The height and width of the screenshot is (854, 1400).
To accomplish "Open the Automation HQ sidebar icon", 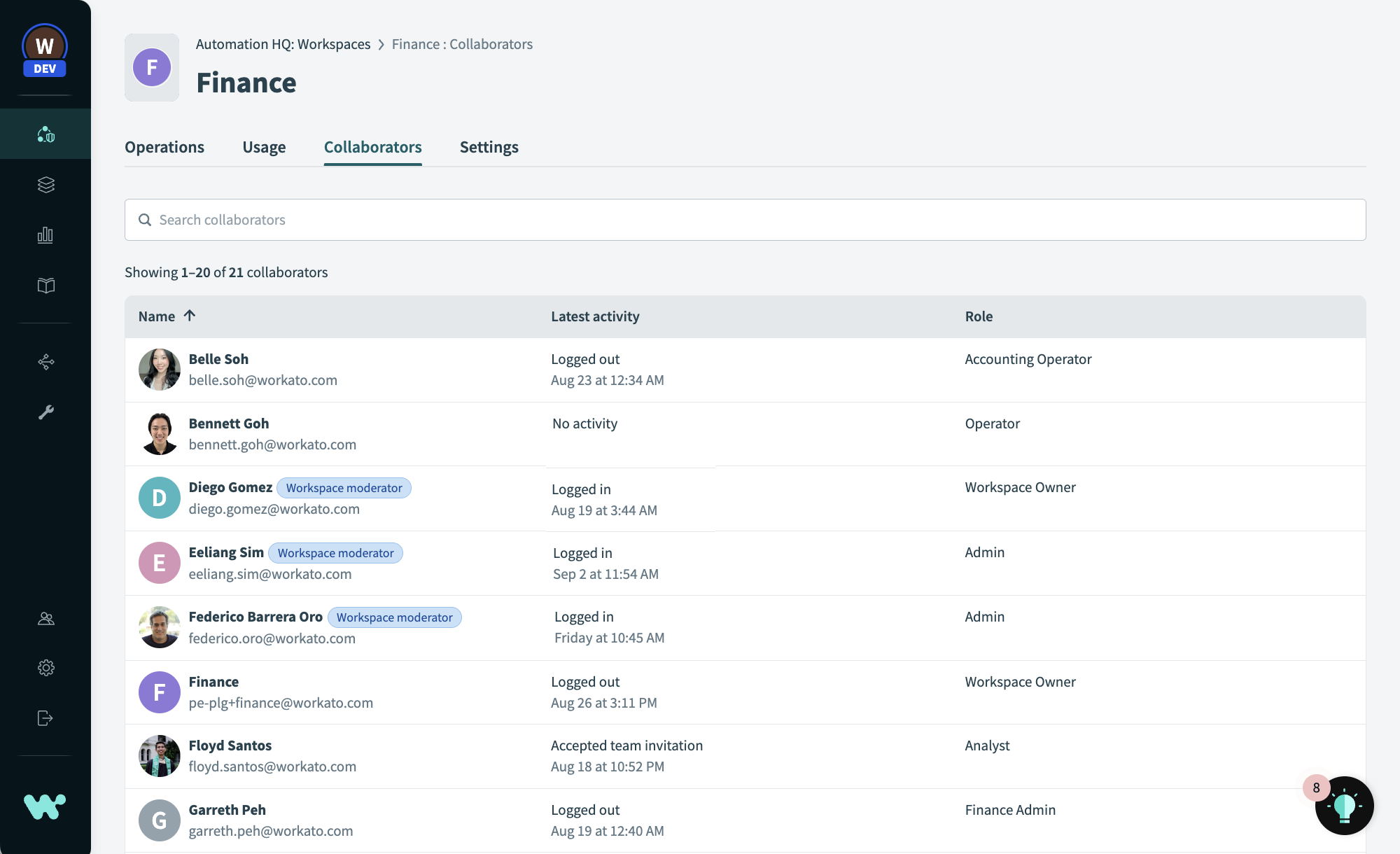I will [x=45, y=134].
